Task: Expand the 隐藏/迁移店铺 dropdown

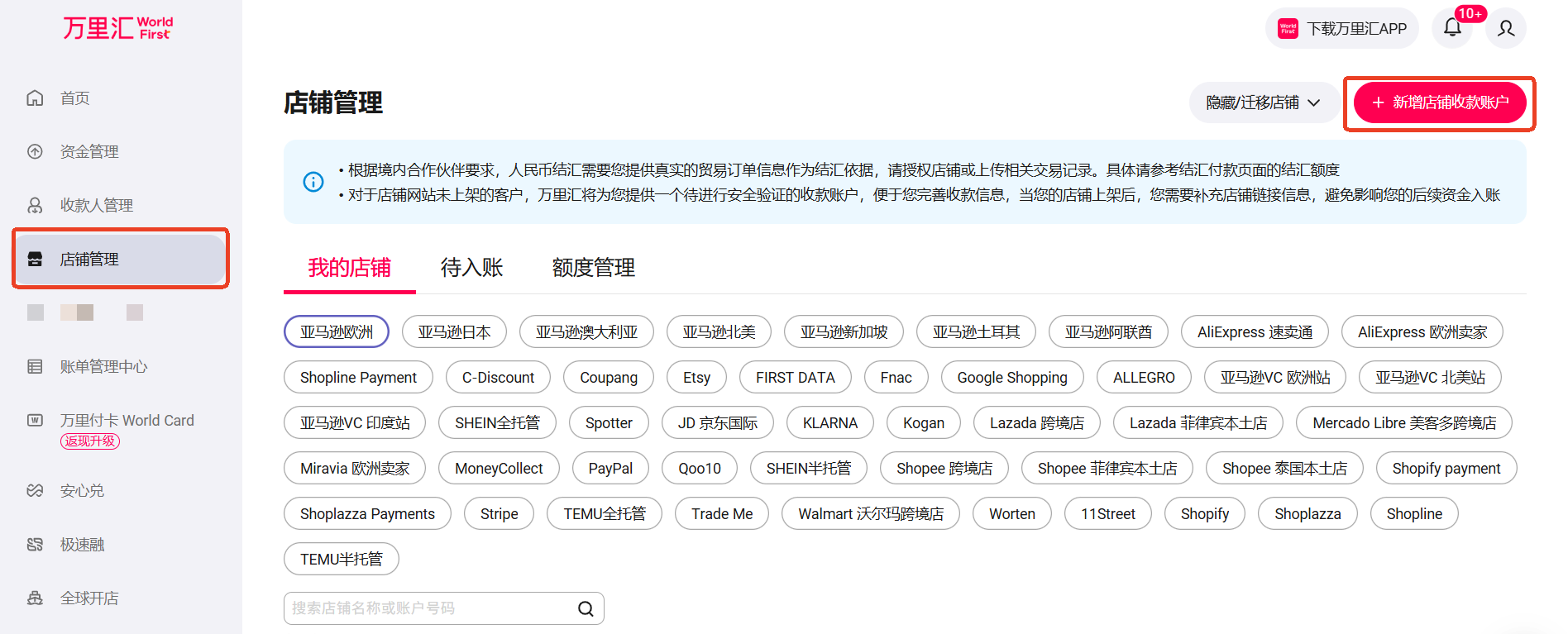Action: point(1263,102)
